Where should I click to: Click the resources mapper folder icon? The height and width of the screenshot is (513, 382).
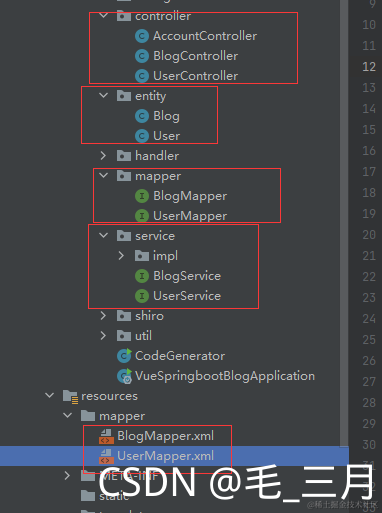(88, 416)
